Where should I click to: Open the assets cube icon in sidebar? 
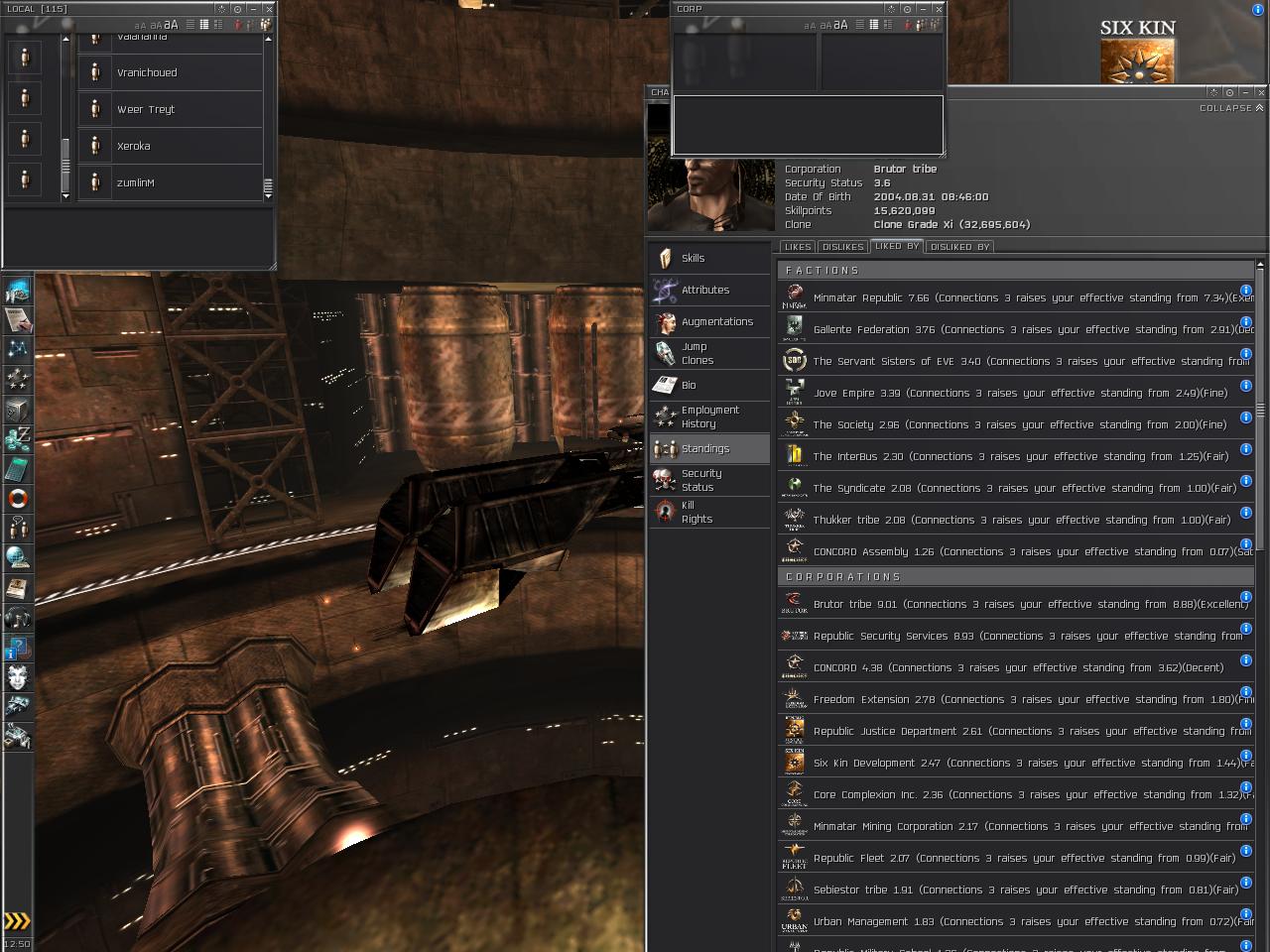click(x=18, y=409)
